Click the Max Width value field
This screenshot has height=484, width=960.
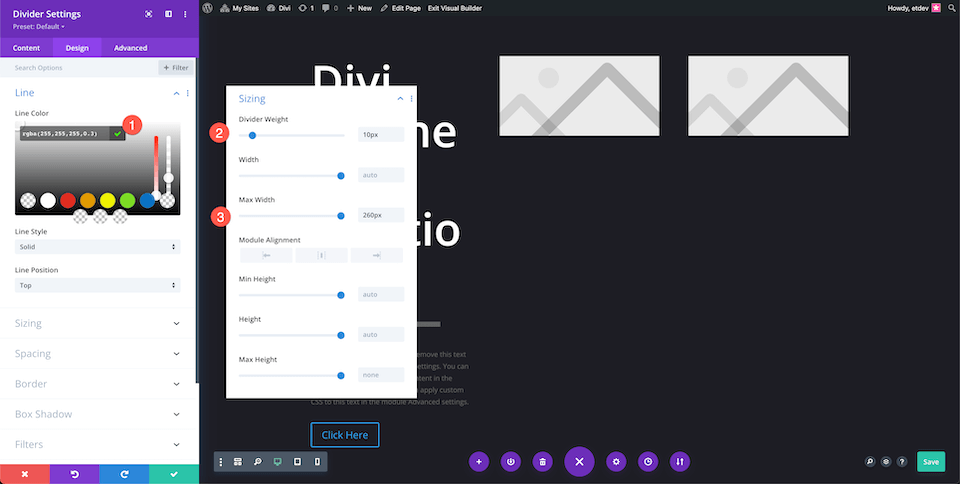click(x=380, y=215)
